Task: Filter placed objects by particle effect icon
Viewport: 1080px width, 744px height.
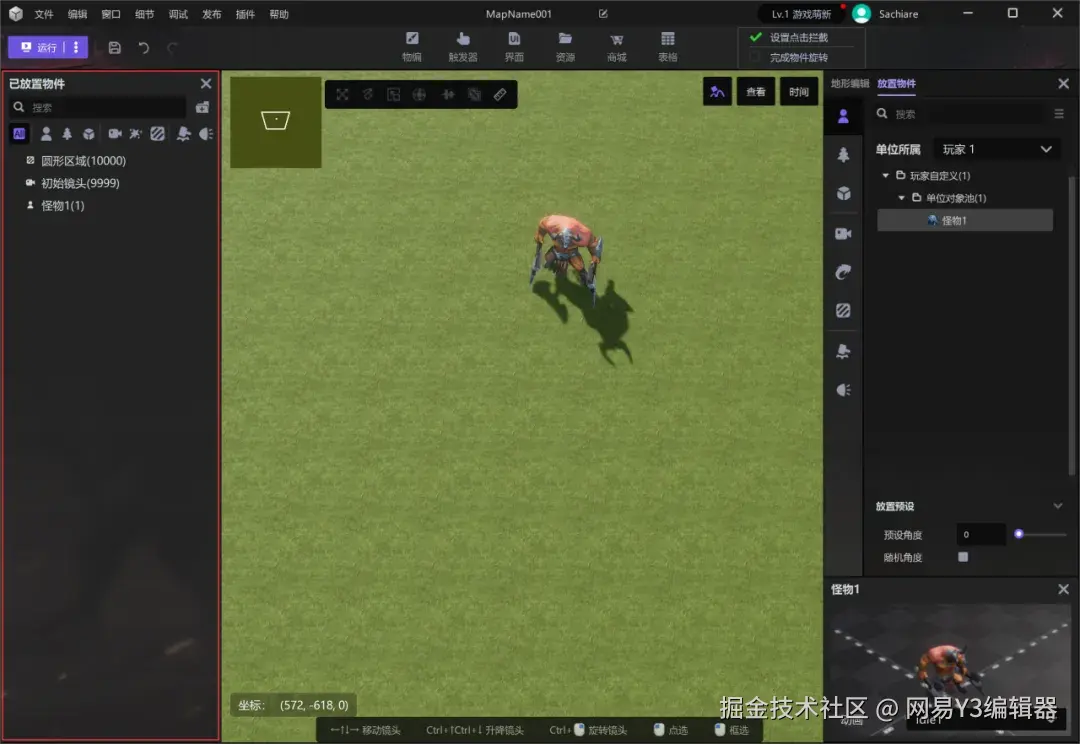Action: tap(135, 134)
